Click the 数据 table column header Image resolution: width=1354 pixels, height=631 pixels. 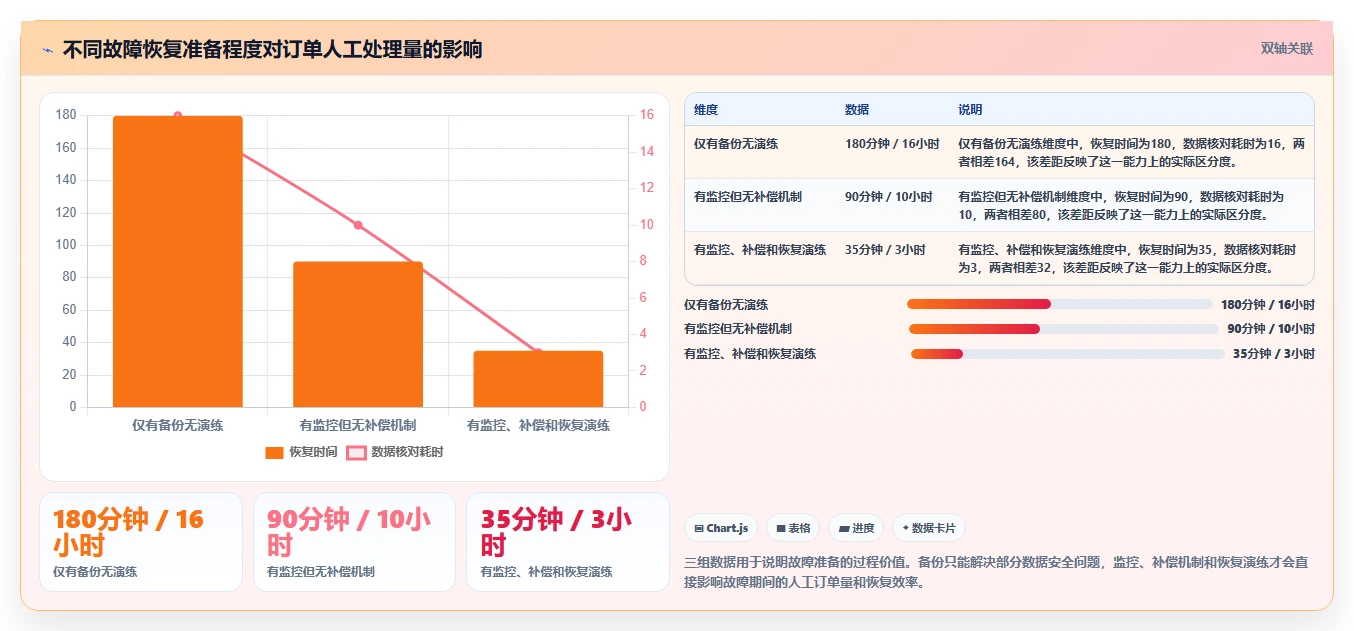coord(857,110)
